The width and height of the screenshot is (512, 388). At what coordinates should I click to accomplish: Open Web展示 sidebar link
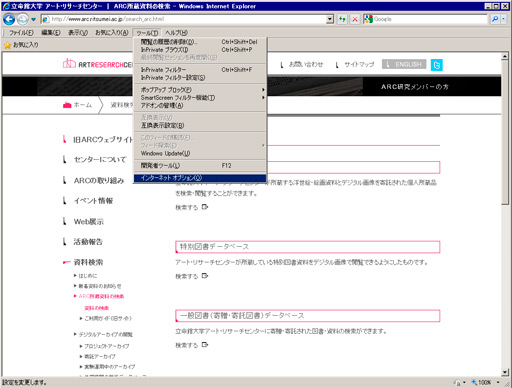point(89,221)
